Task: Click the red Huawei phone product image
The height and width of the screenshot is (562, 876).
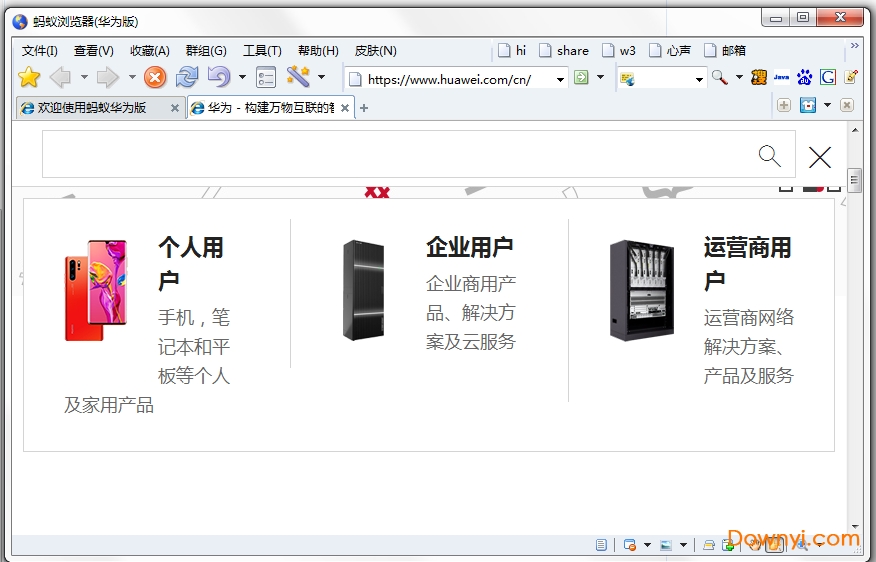Action: coord(96,290)
